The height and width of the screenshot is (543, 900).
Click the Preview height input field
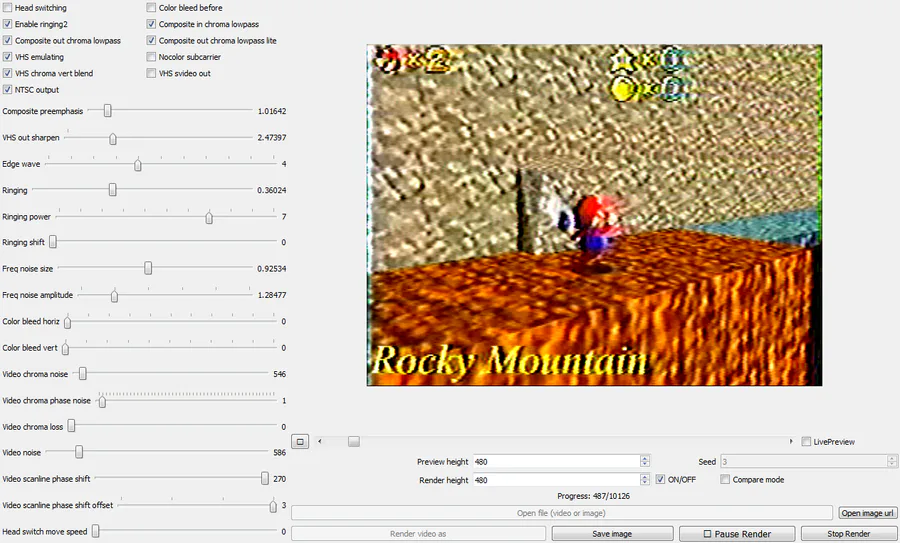coord(556,461)
